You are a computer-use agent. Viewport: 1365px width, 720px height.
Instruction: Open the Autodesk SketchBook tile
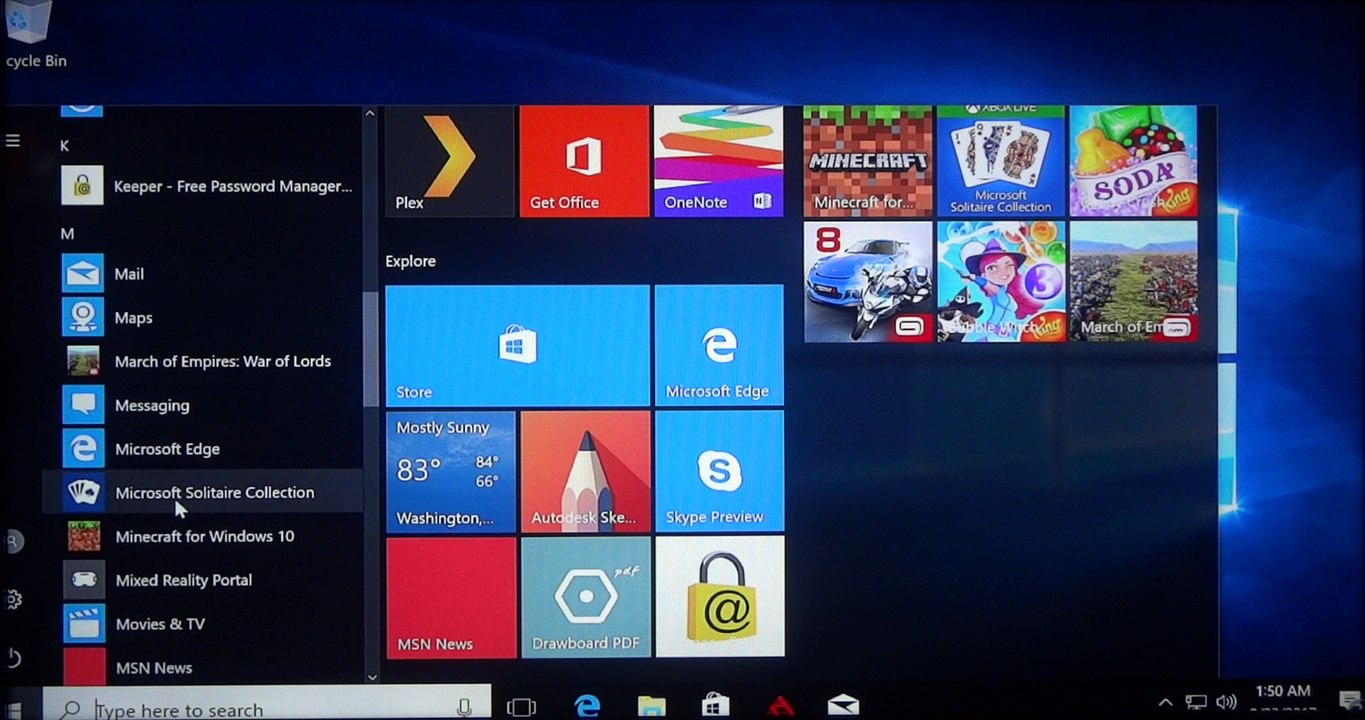[x=585, y=471]
